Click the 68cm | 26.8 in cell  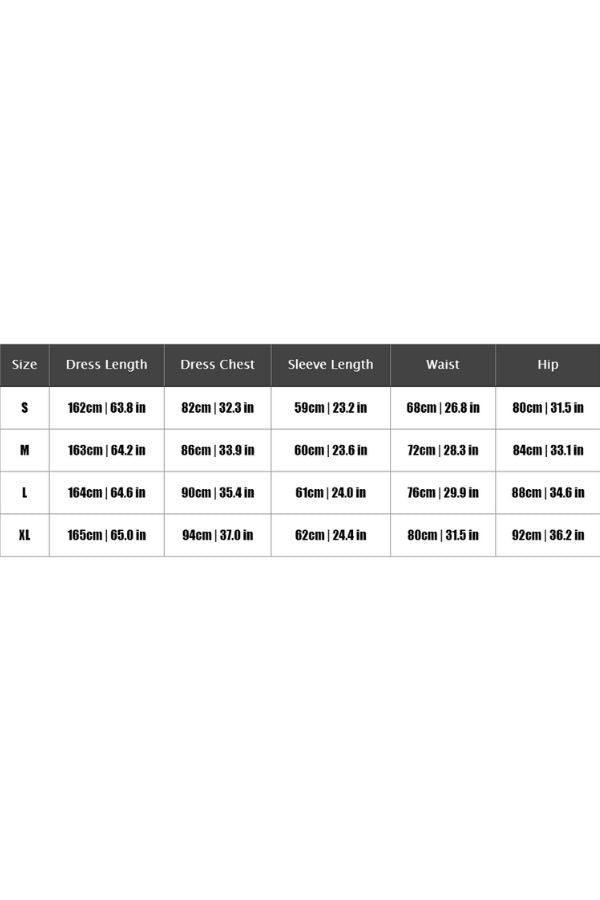coord(442,408)
